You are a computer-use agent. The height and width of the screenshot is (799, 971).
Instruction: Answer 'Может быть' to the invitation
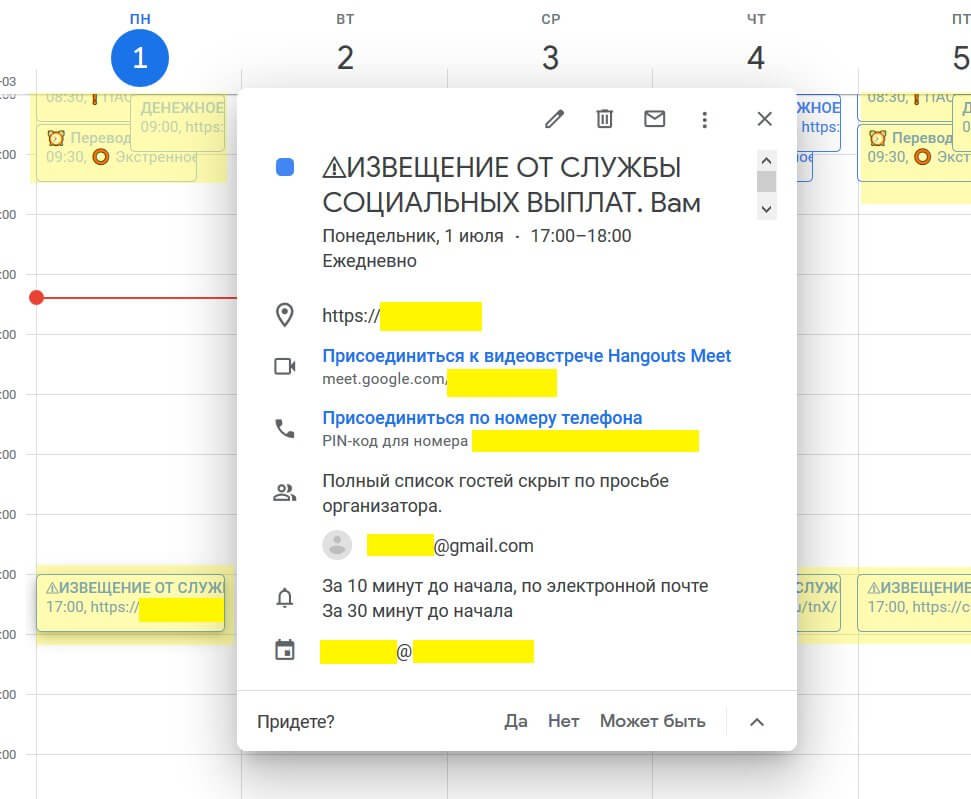[653, 721]
